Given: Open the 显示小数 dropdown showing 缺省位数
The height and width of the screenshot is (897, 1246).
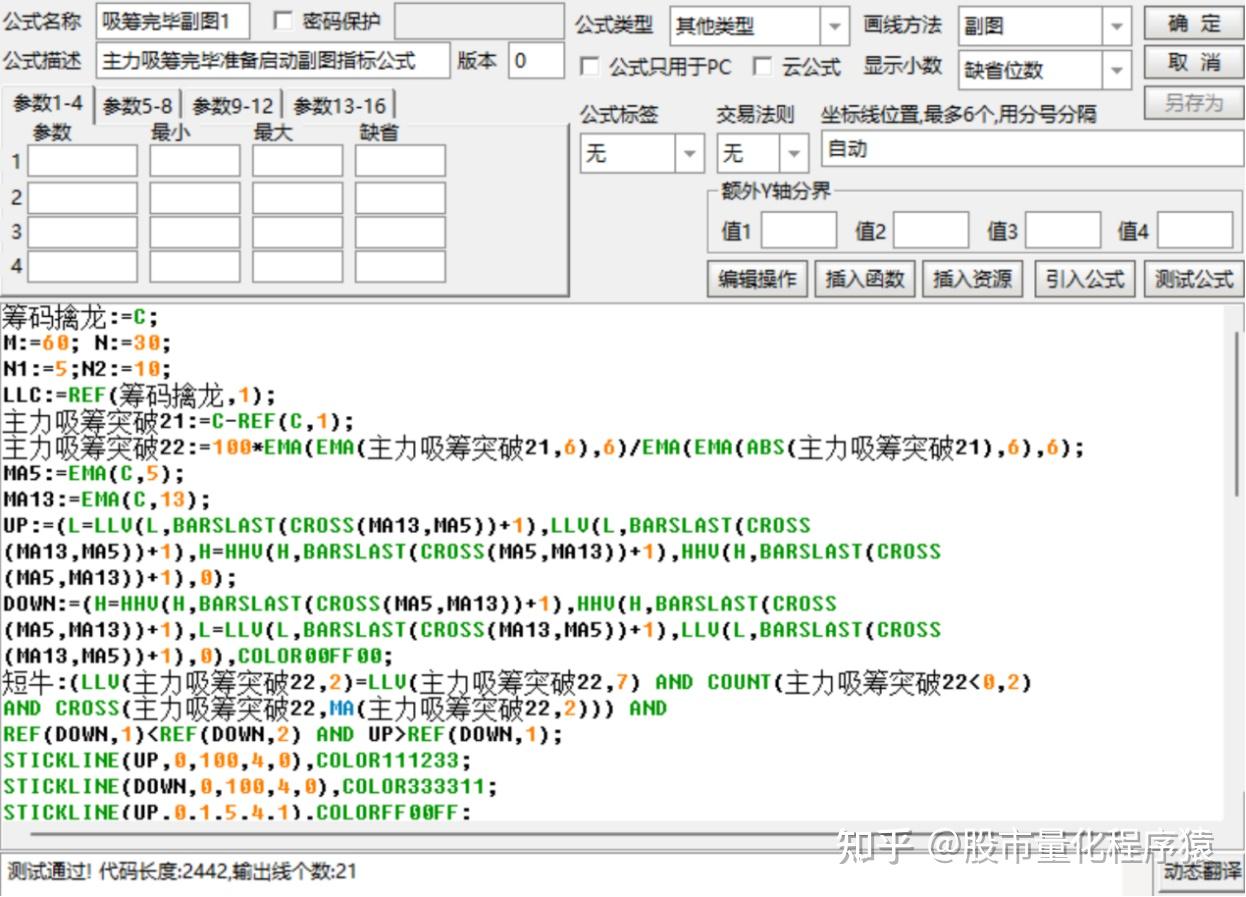Looking at the screenshot, I should pos(1117,70).
